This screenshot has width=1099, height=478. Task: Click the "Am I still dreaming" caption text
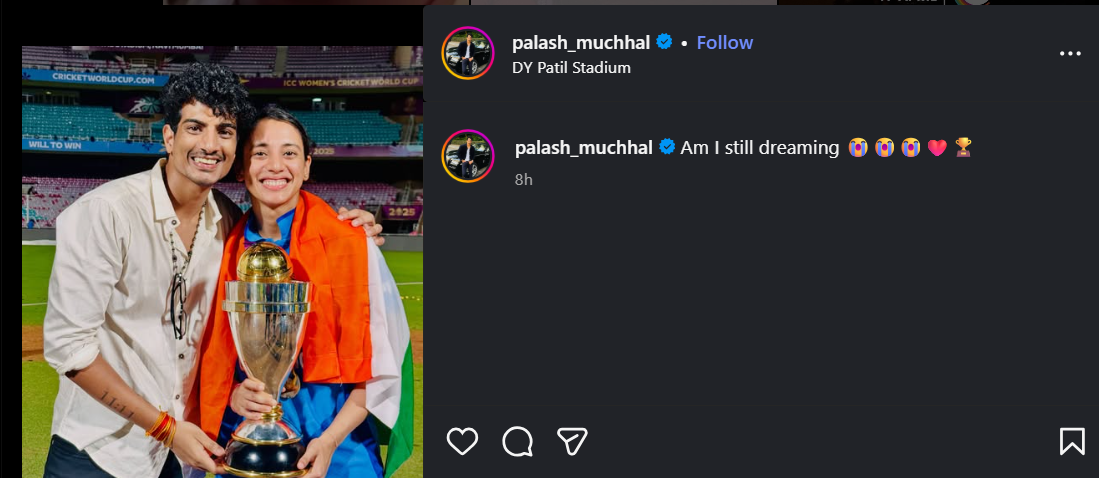760,148
